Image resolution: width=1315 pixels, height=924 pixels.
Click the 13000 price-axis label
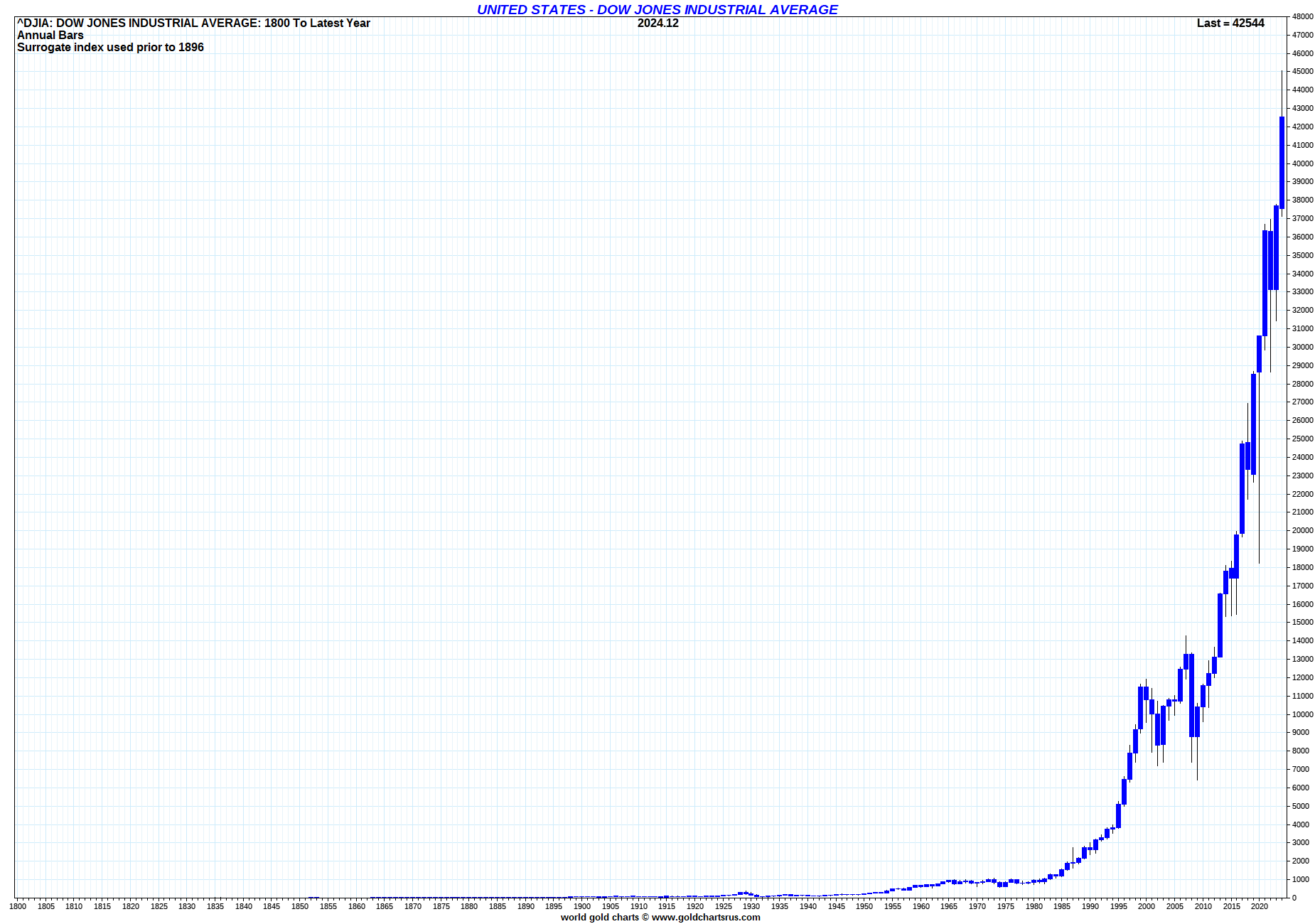tap(1302, 659)
